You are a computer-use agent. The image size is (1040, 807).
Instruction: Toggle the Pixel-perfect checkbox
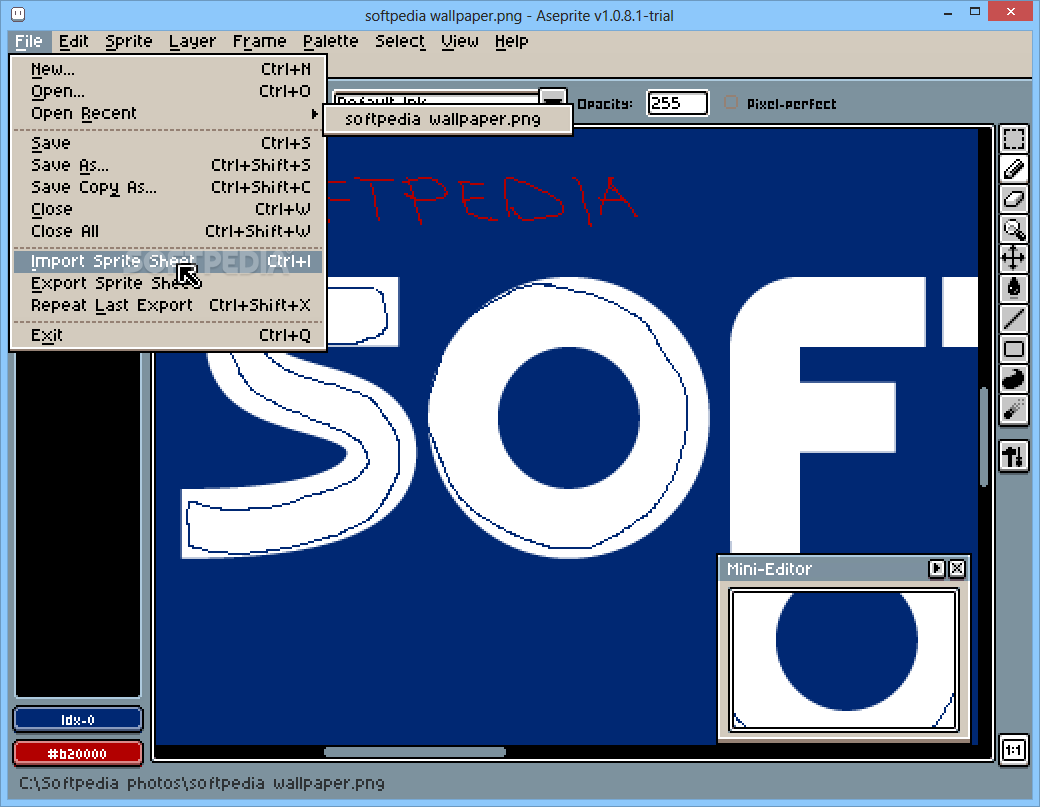(731, 103)
